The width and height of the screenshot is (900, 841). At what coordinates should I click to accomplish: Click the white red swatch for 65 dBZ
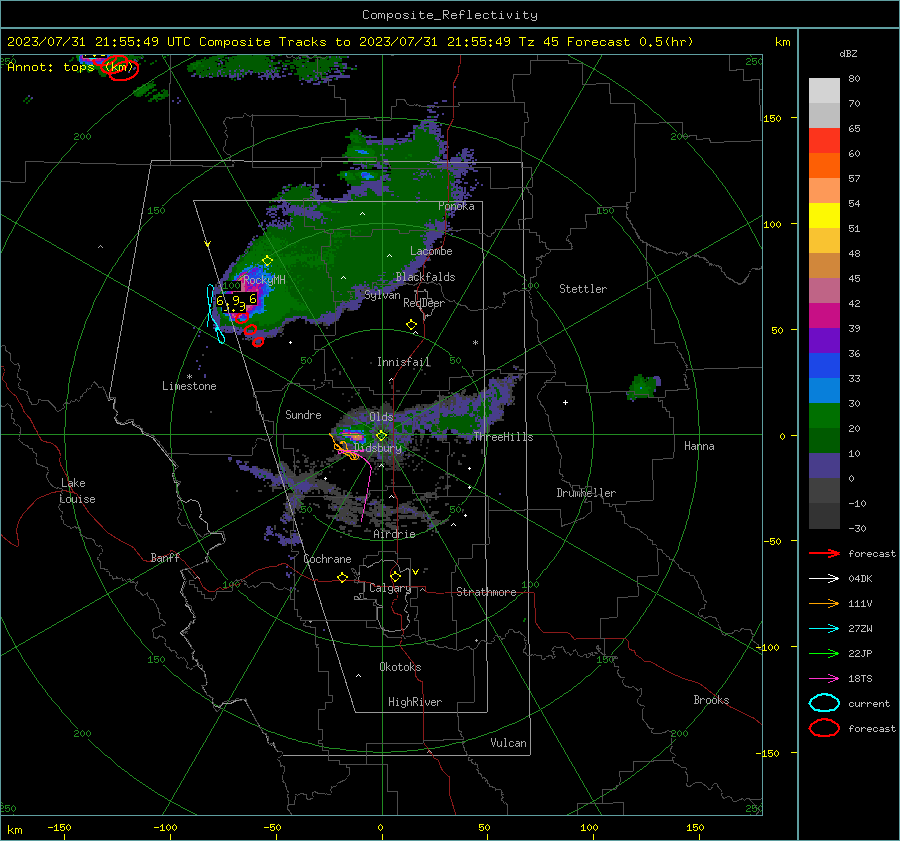point(824,140)
